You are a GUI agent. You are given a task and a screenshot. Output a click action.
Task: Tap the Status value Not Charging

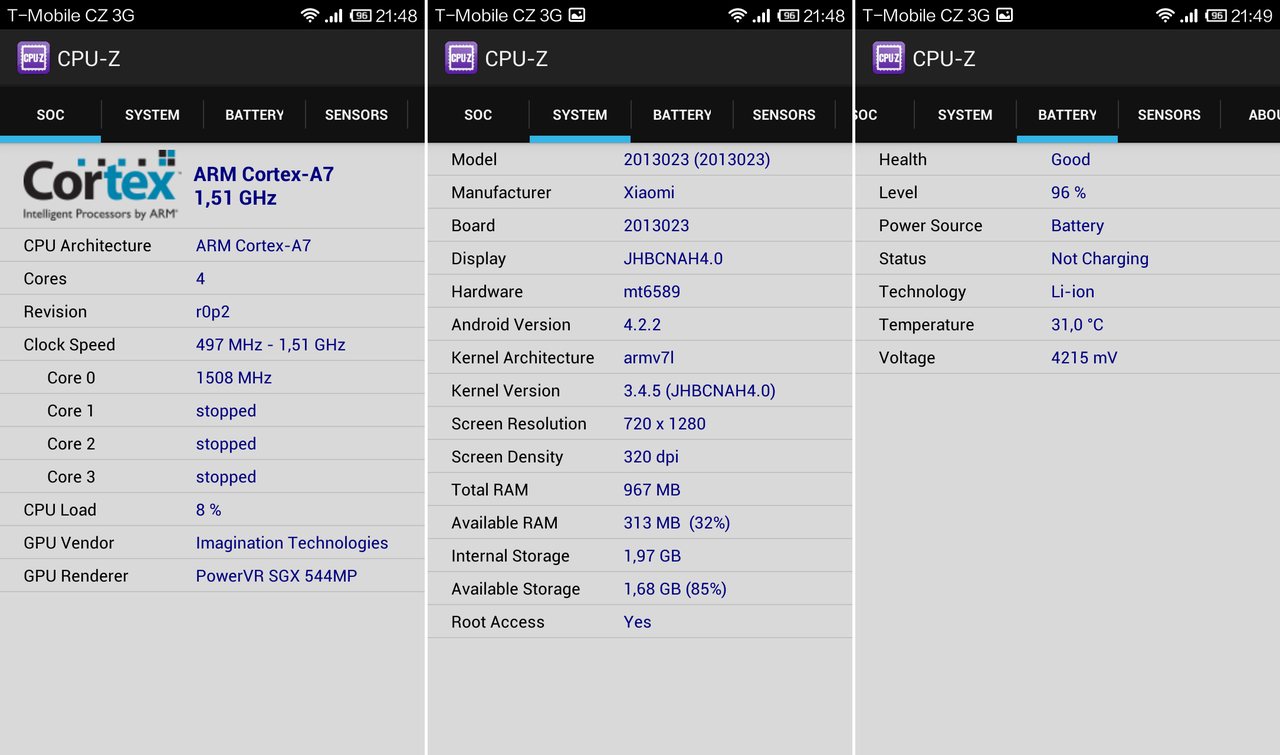click(1100, 259)
